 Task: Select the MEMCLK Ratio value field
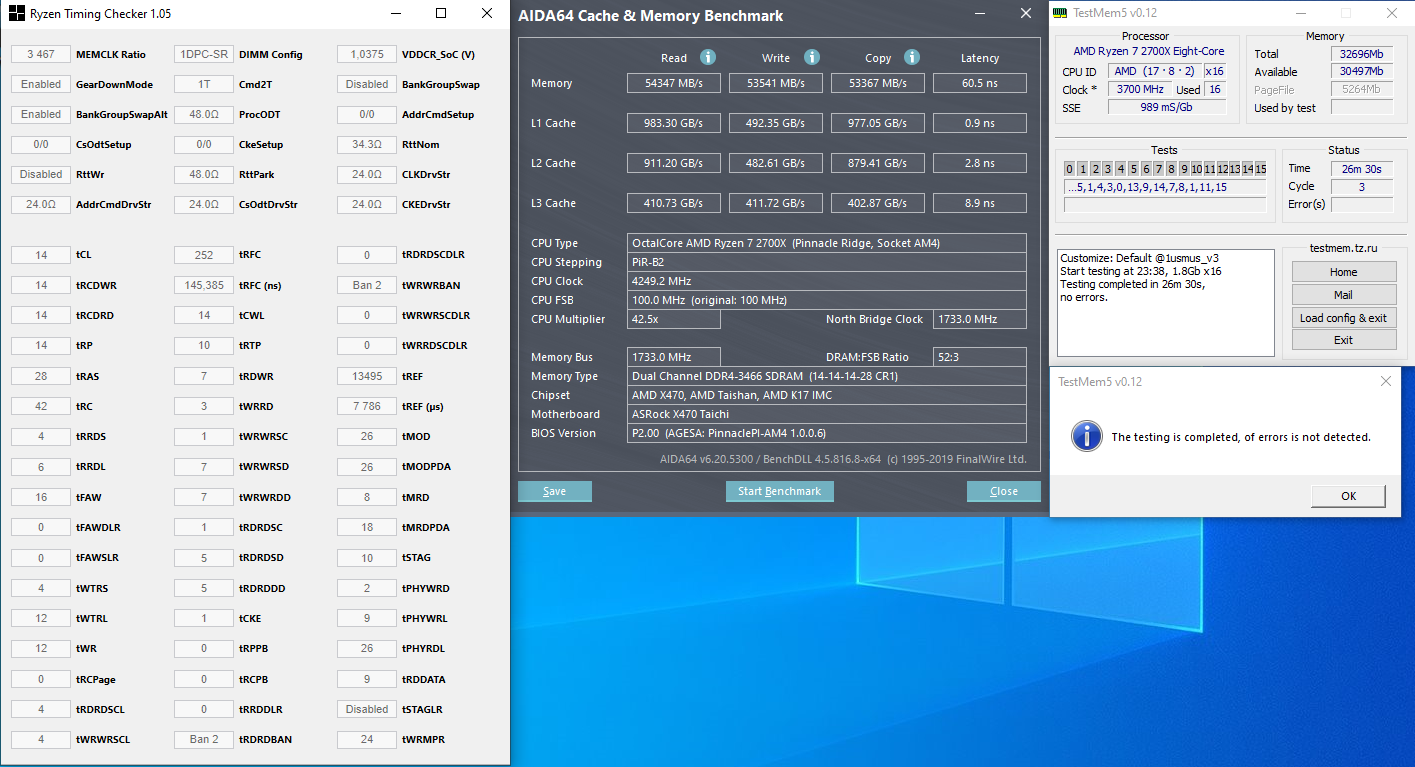(x=41, y=54)
